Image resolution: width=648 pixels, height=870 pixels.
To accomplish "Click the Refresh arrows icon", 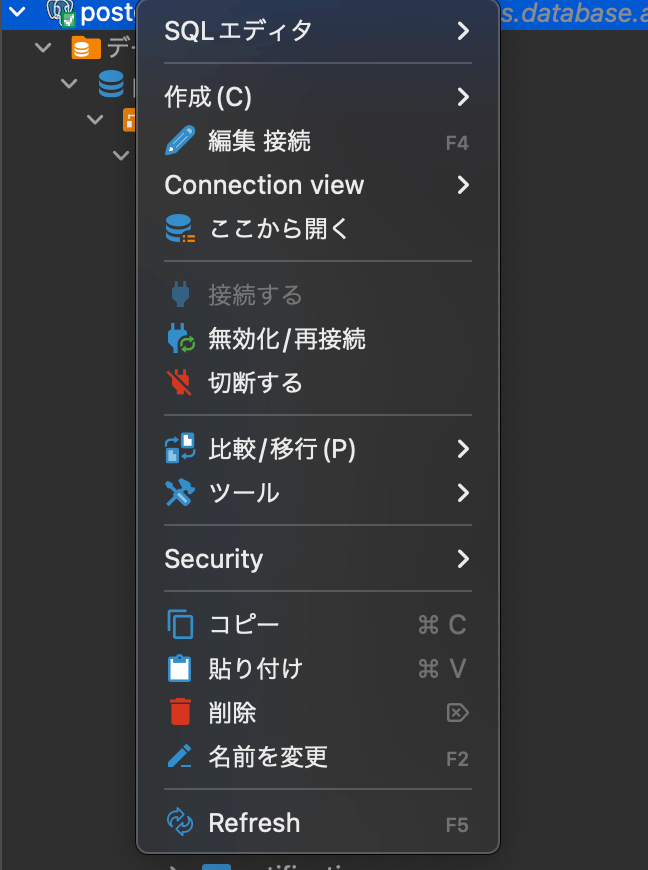I will [180, 822].
